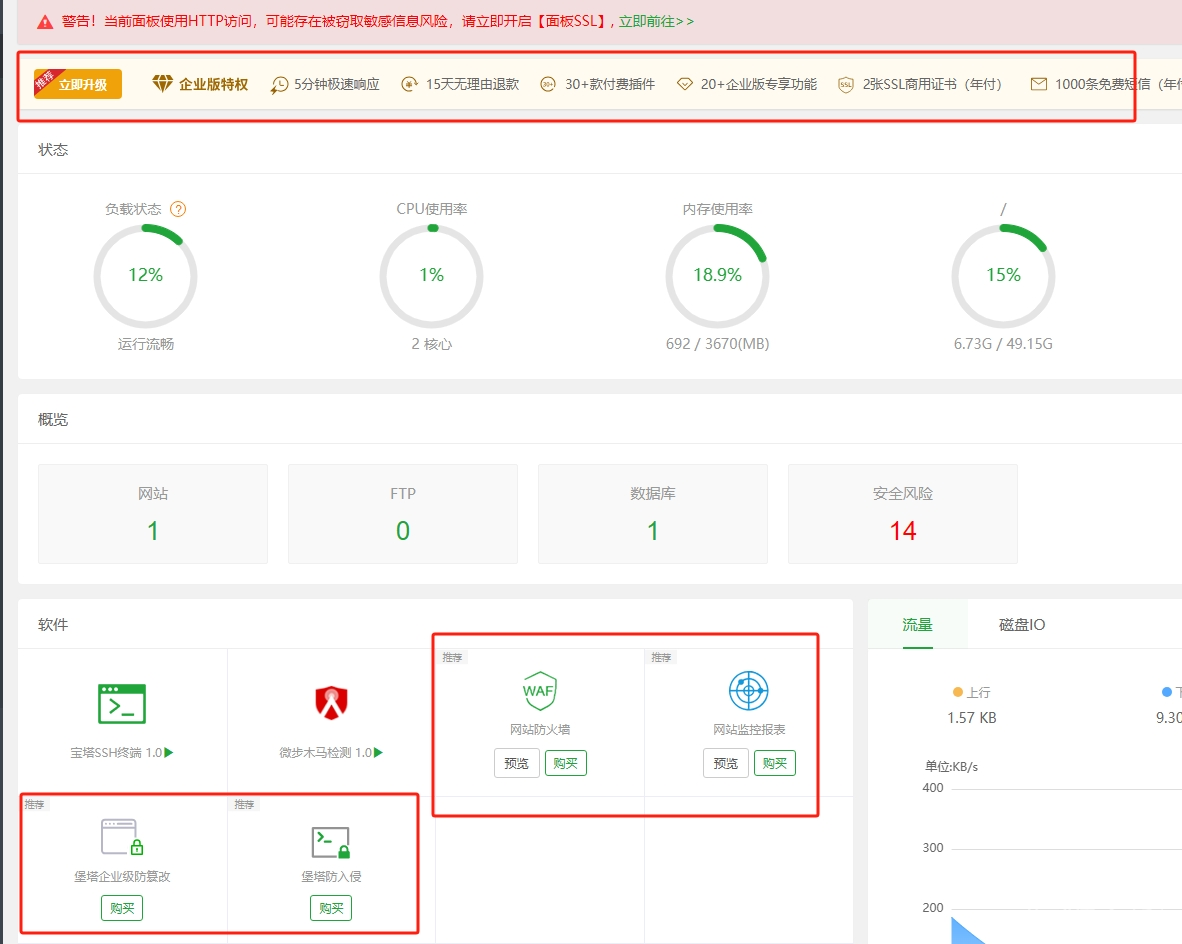Open the 数据库 overview card
Screen dimensions: 1182x944
pos(653,513)
